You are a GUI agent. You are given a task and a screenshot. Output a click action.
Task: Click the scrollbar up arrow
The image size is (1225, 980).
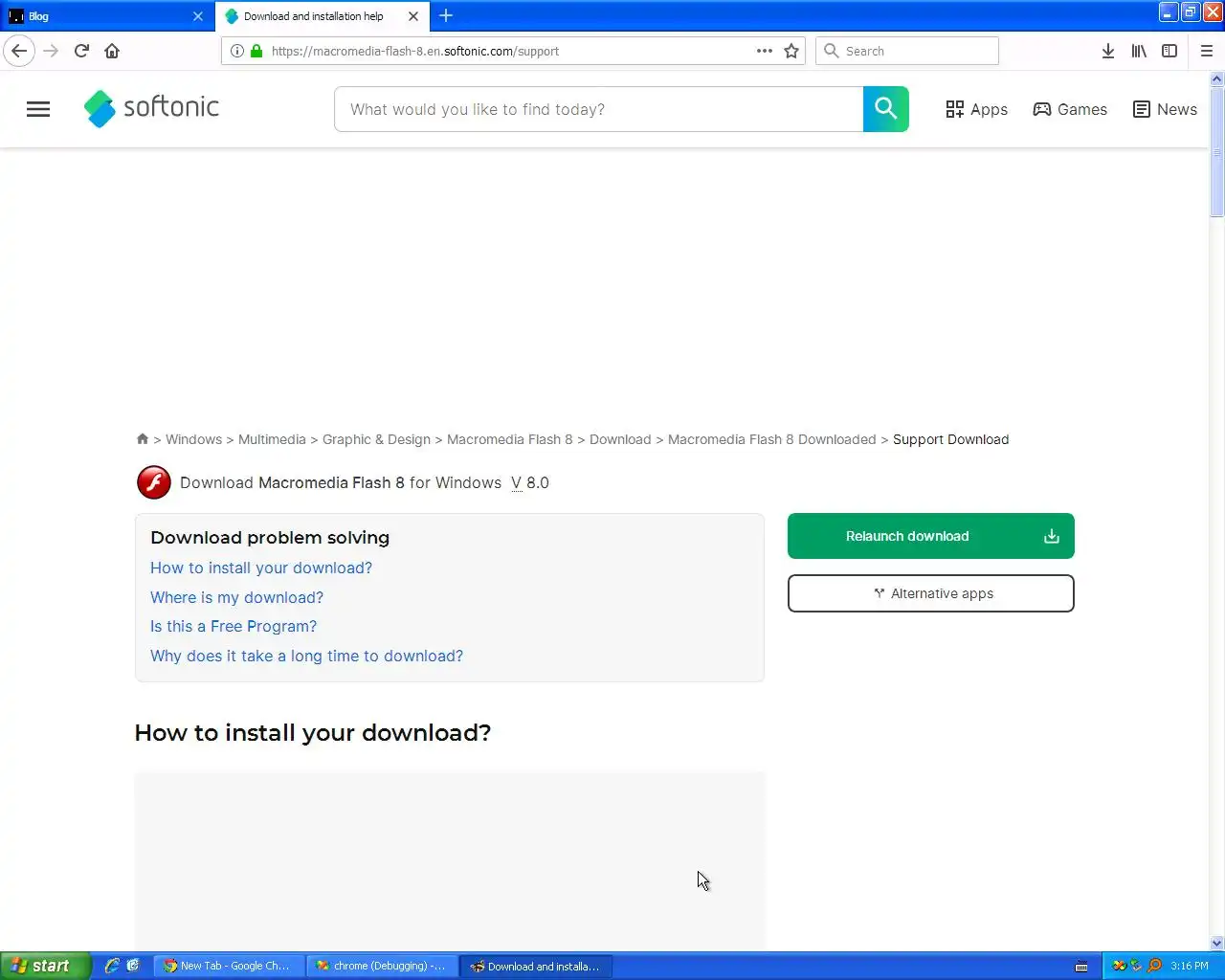[1217, 79]
